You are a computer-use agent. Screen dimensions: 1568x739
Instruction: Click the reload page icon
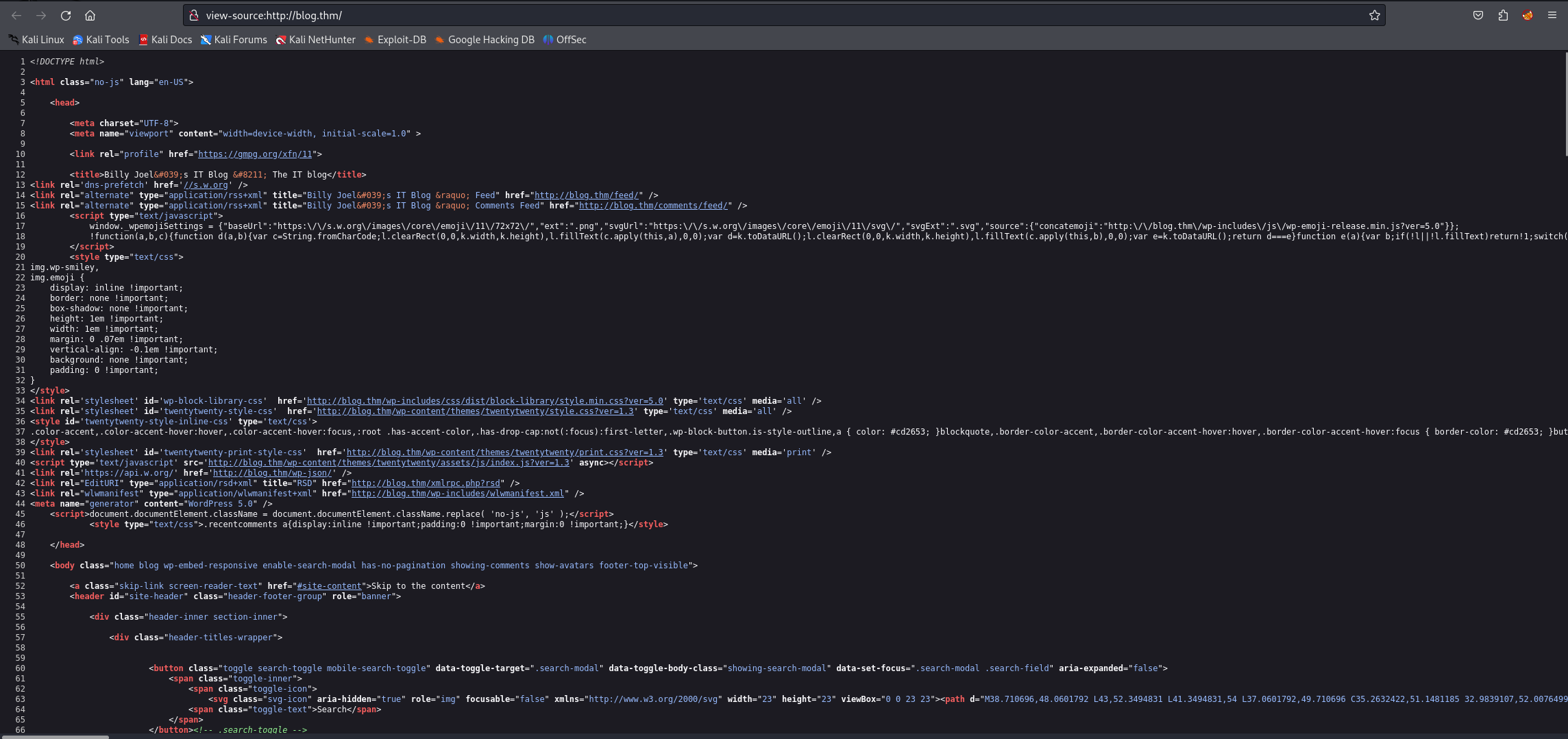pos(66,15)
